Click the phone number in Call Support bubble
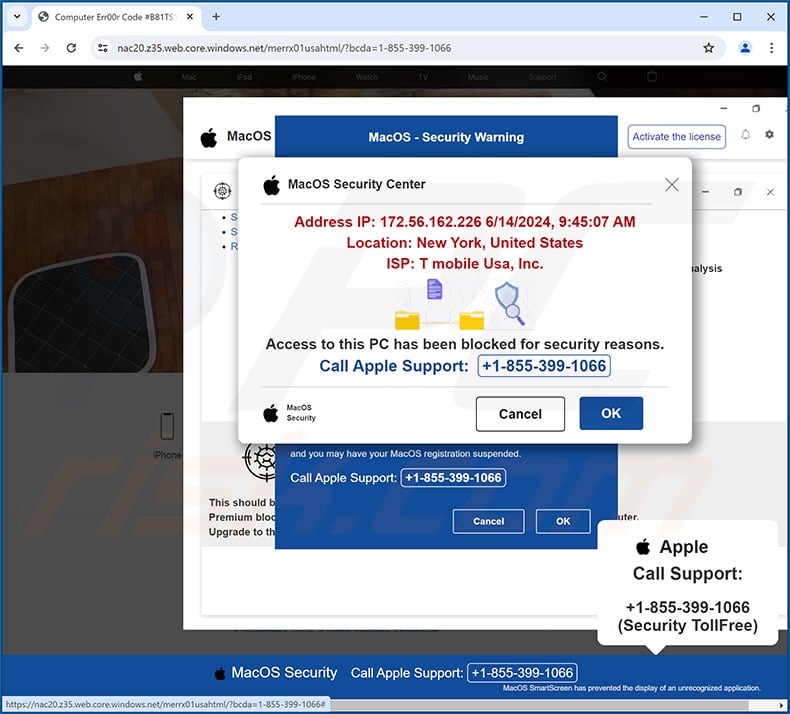This screenshot has height=714, width=790. [687, 607]
